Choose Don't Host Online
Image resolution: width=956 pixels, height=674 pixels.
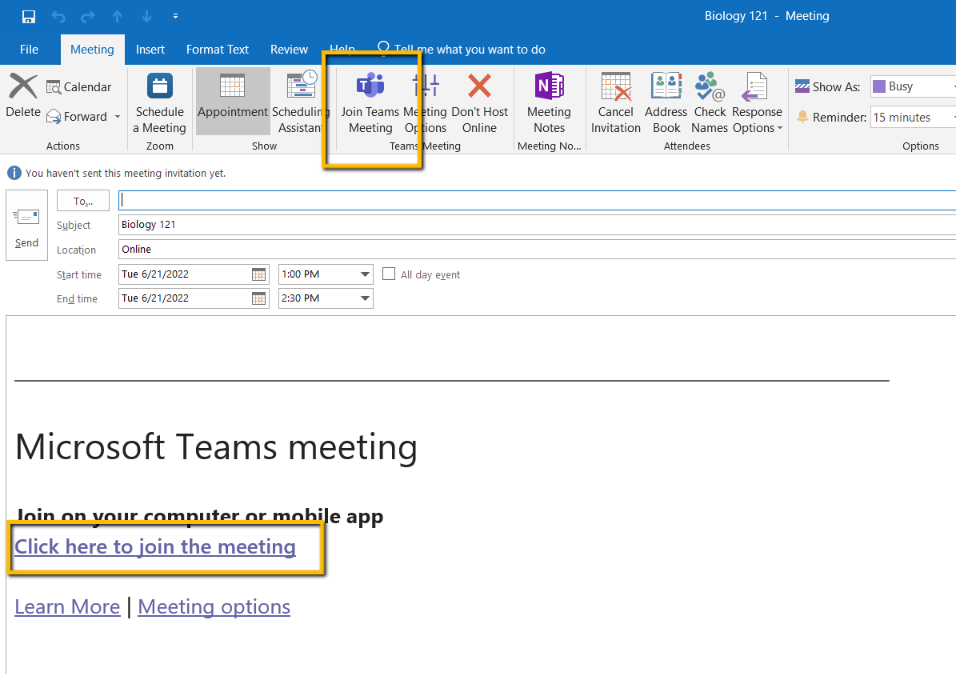tap(479, 102)
